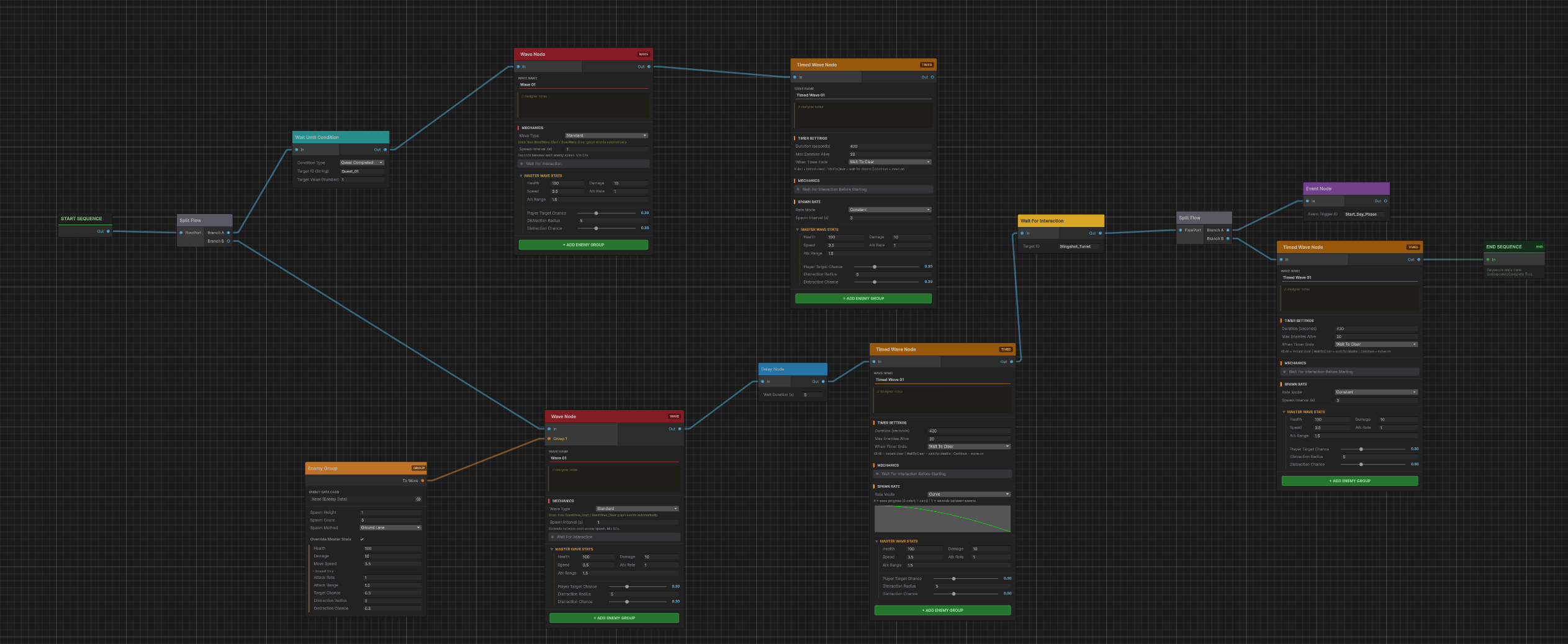
Task: Click the In port of Wait Until Condition node
Action: coord(297,150)
